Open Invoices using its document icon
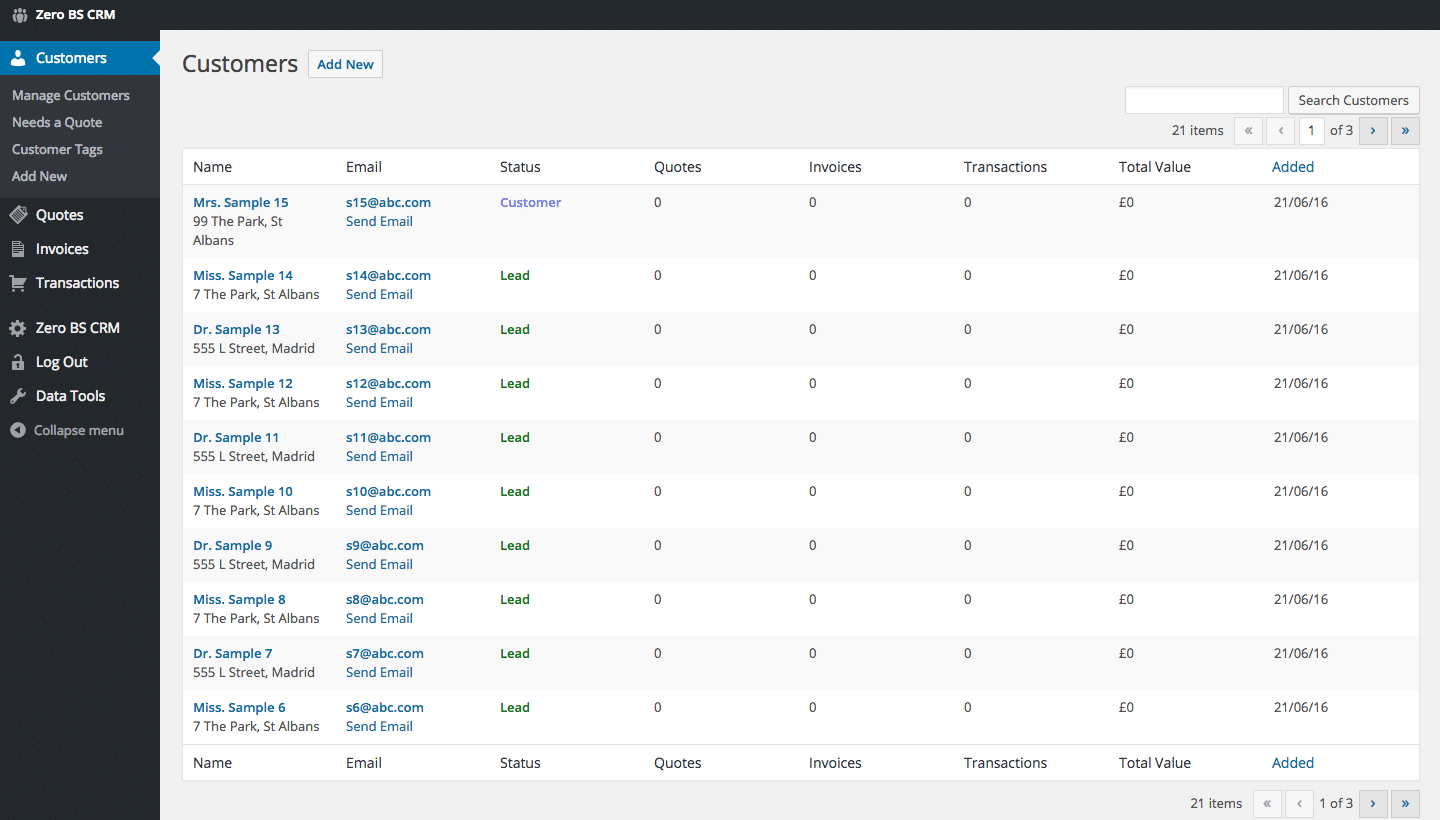This screenshot has width=1440, height=820. (x=18, y=248)
